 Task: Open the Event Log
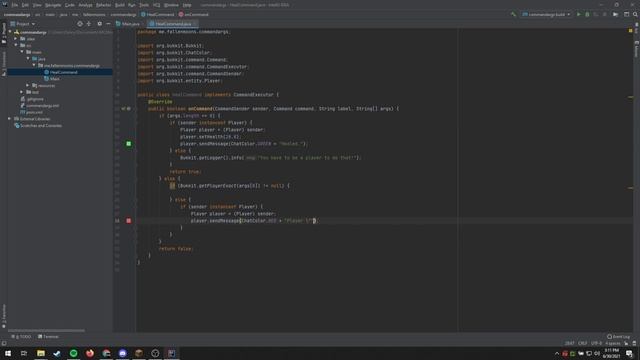[619, 337]
